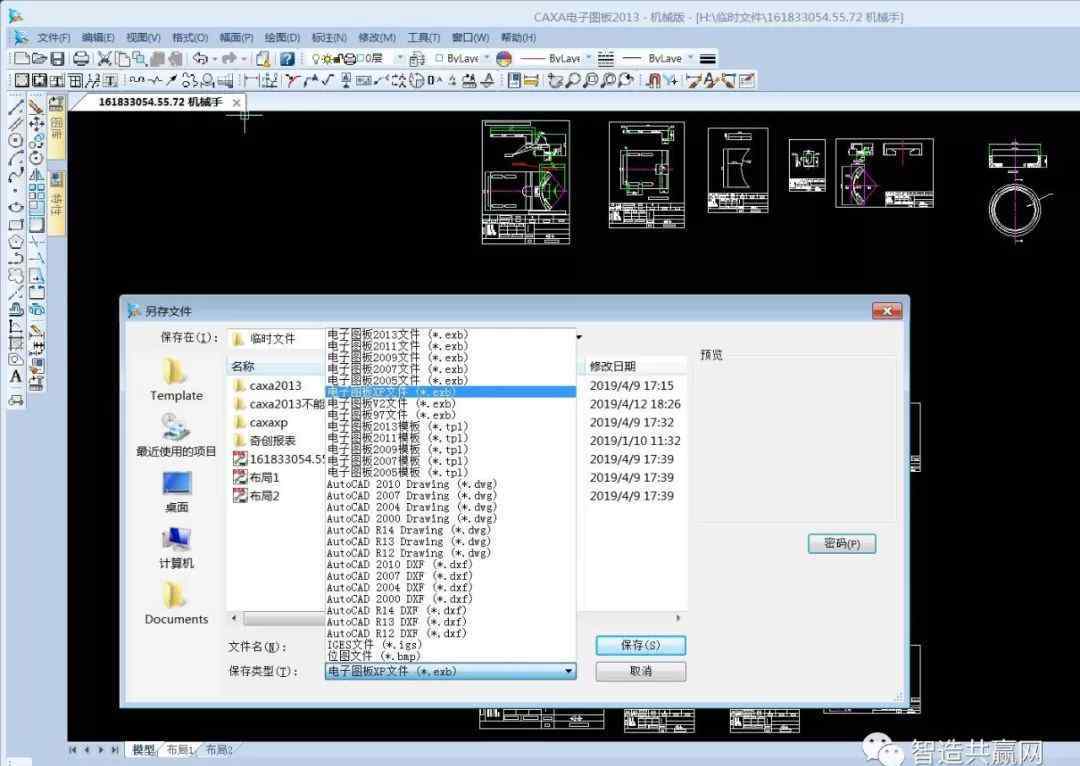Screen dimensions: 1080x766
Task: Select the Polygon drawing tool
Action: 16,242
